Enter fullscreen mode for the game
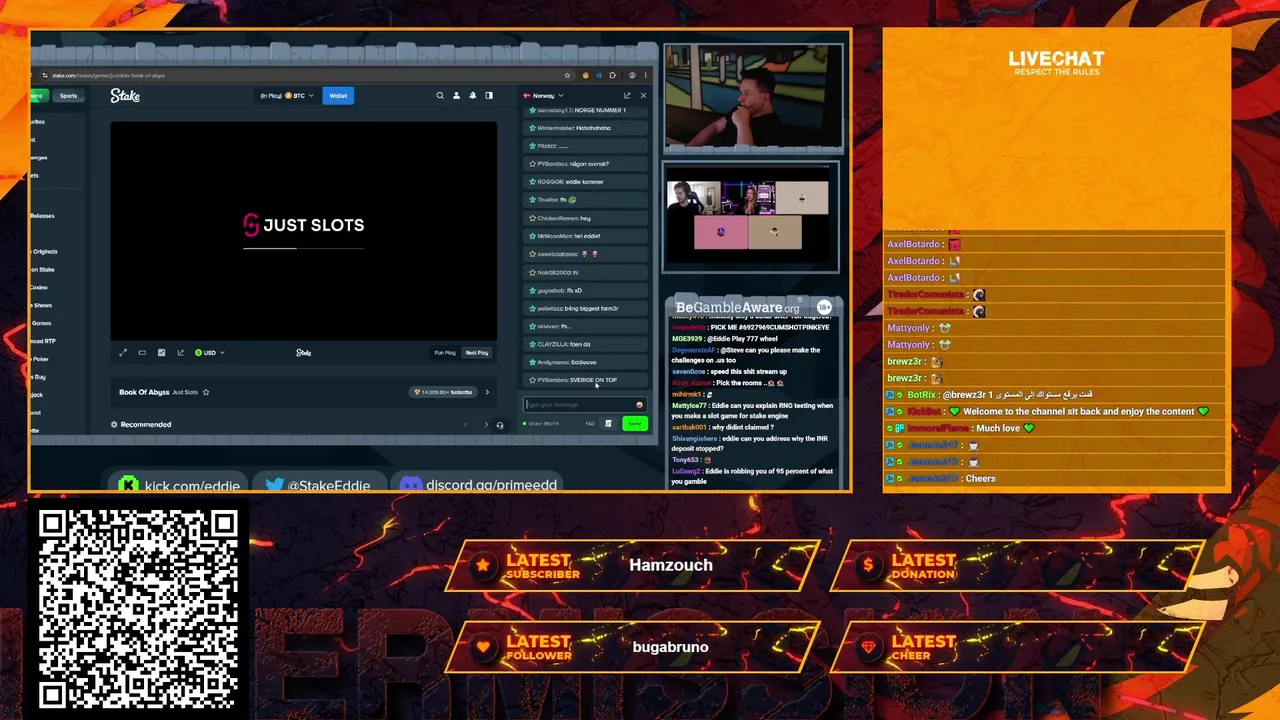The image size is (1280, 720). point(123,352)
